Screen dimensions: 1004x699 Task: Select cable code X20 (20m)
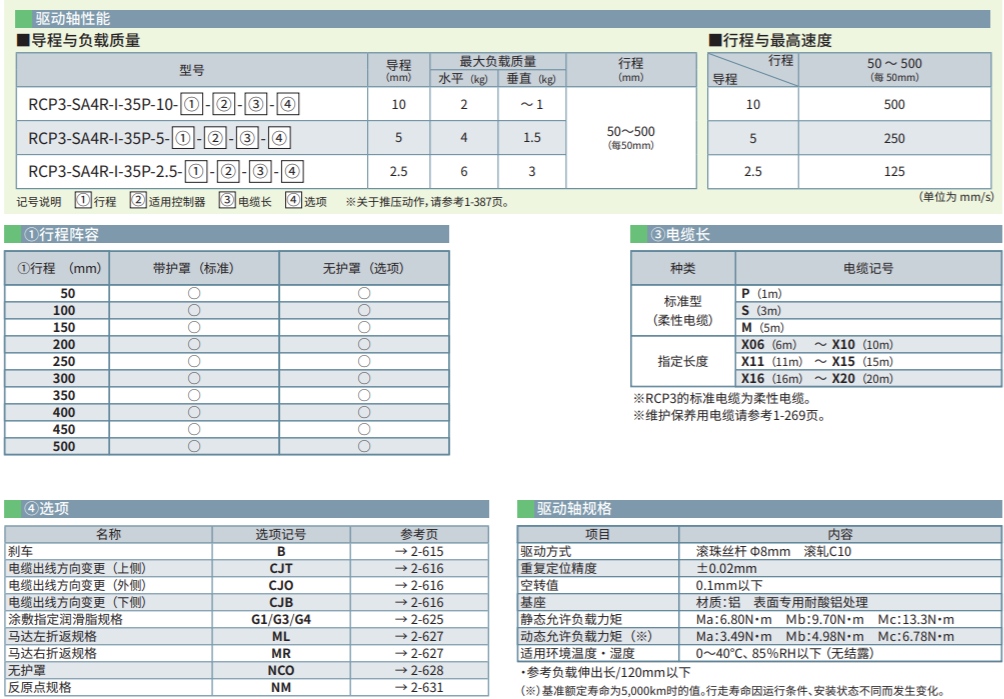pos(862,378)
